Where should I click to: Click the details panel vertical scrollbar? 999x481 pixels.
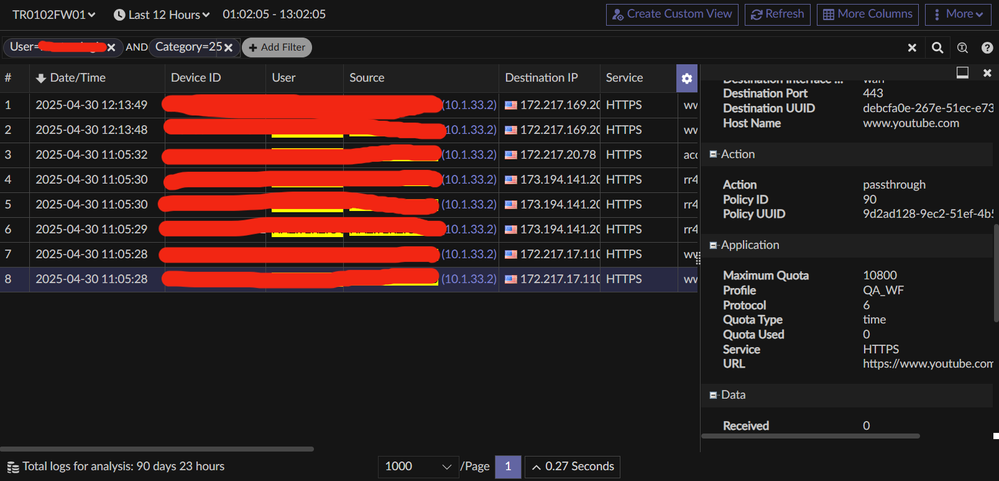click(995, 272)
